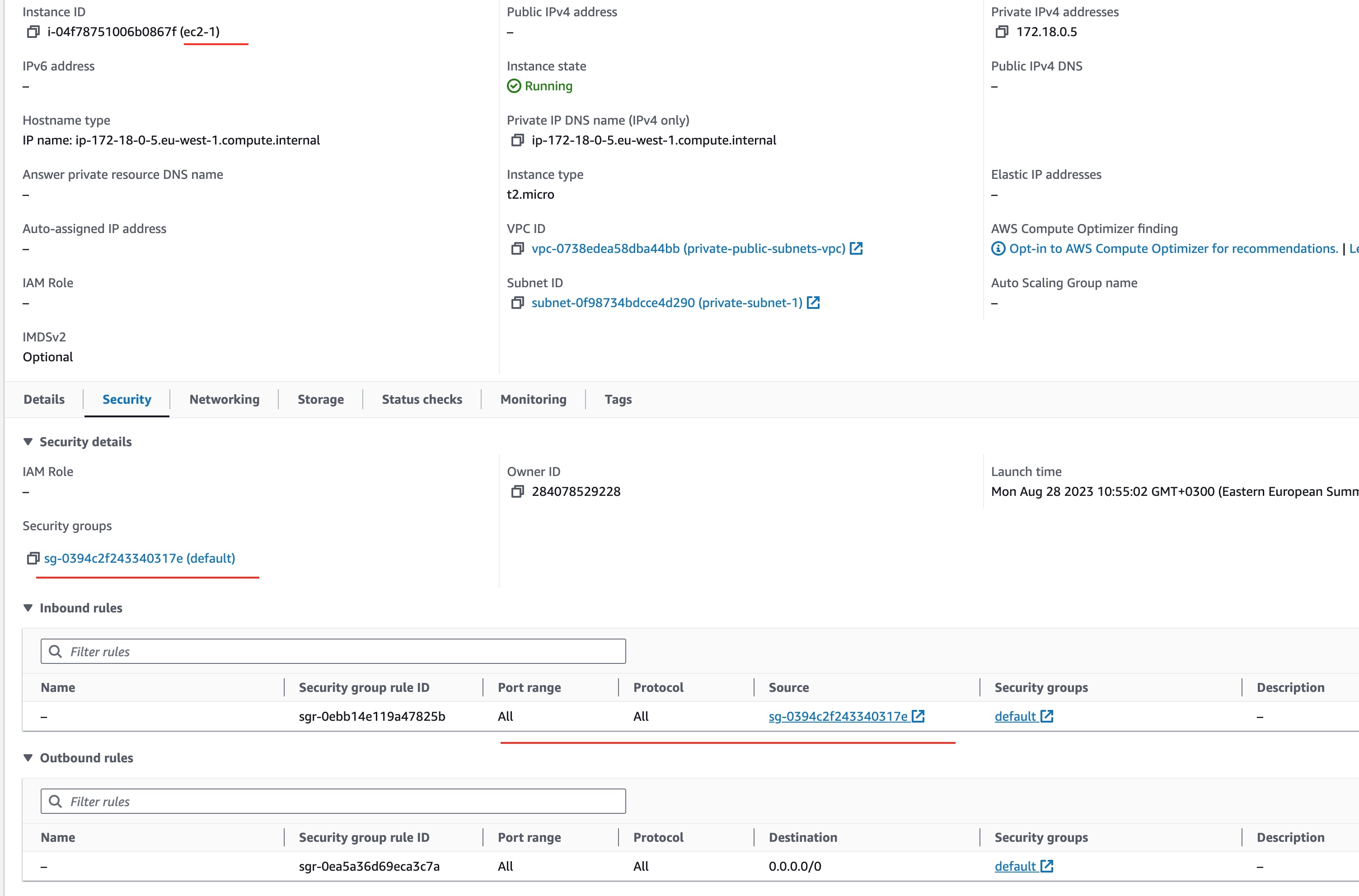1359x896 pixels.
Task: Click inbound Security group rule ID header
Action: 364,687
